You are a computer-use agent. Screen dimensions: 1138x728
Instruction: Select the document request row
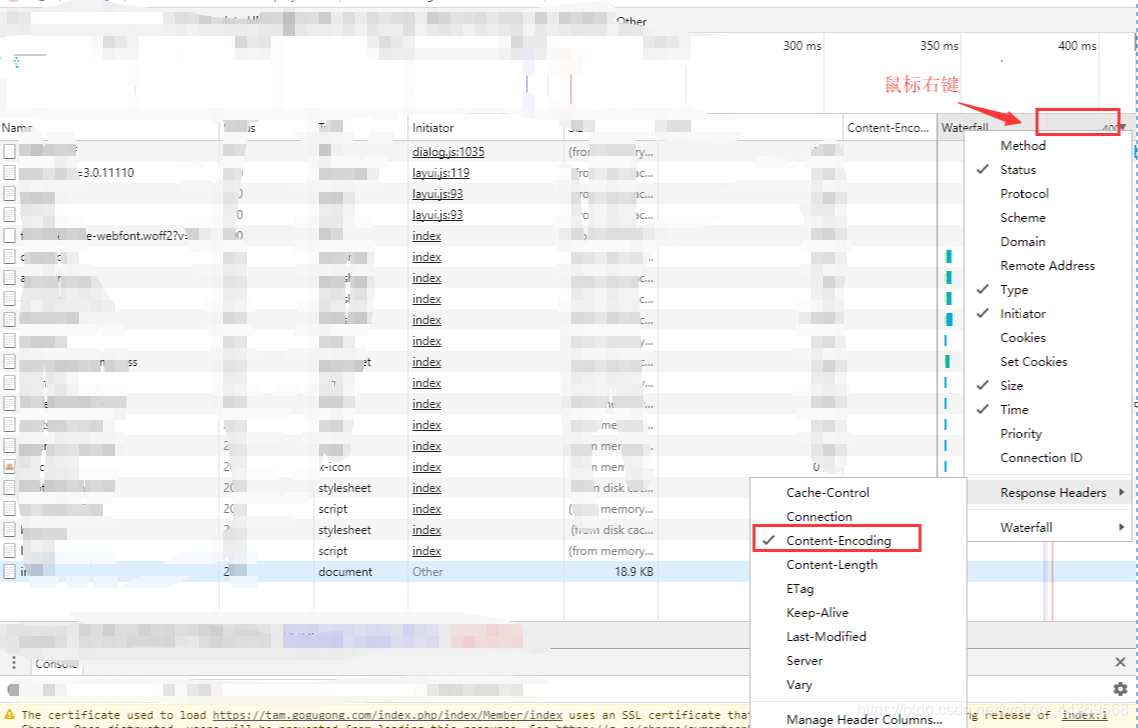pyautogui.click(x=374, y=571)
